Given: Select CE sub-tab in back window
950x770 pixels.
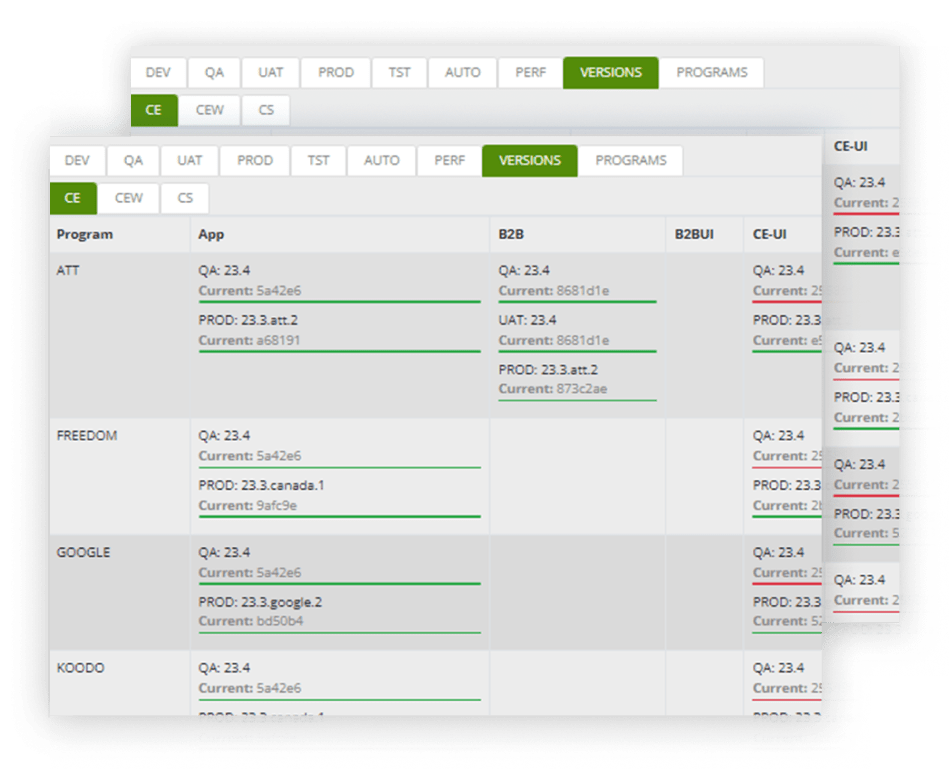Looking at the screenshot, I should (x=154, y=110).
